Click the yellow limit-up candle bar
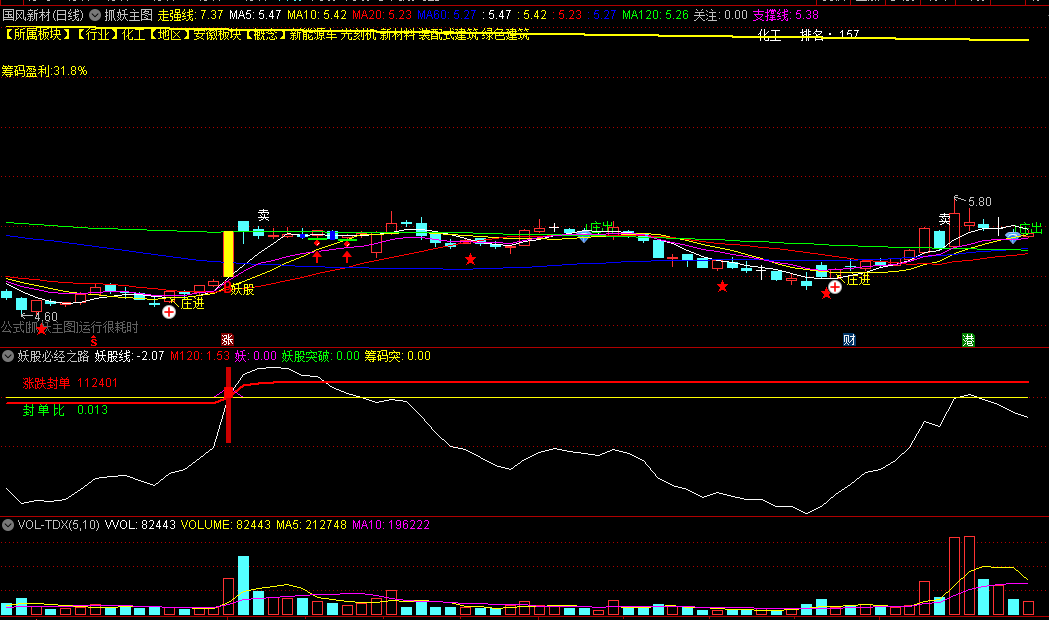This screenshot has width=1049, height=620. tap(228, 253)
